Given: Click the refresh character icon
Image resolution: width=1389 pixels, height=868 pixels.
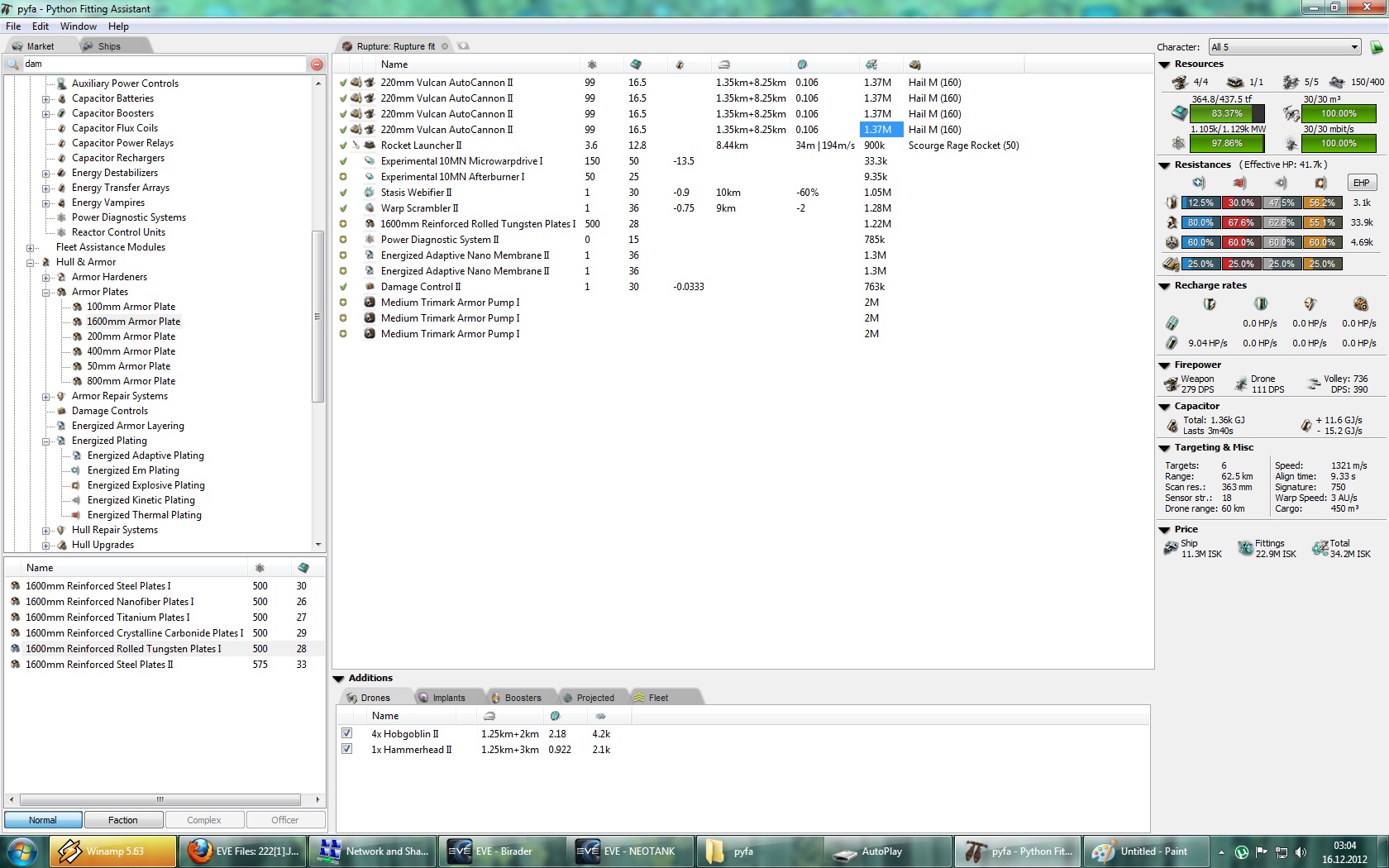Looking at the screenshot, I should coord(1377,47).
